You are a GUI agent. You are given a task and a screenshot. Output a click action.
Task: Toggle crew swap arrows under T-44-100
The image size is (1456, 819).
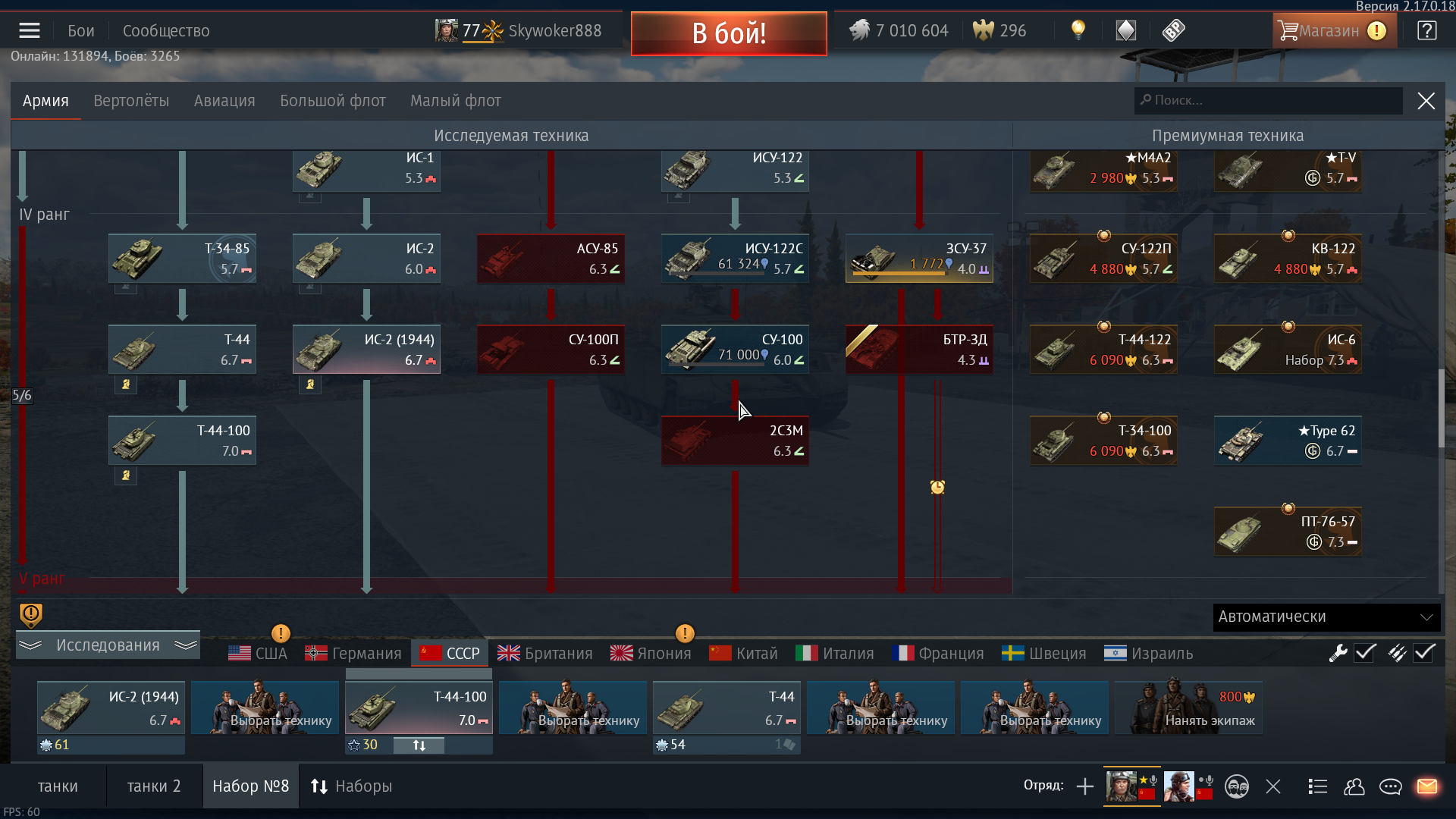tap(419, 745)
